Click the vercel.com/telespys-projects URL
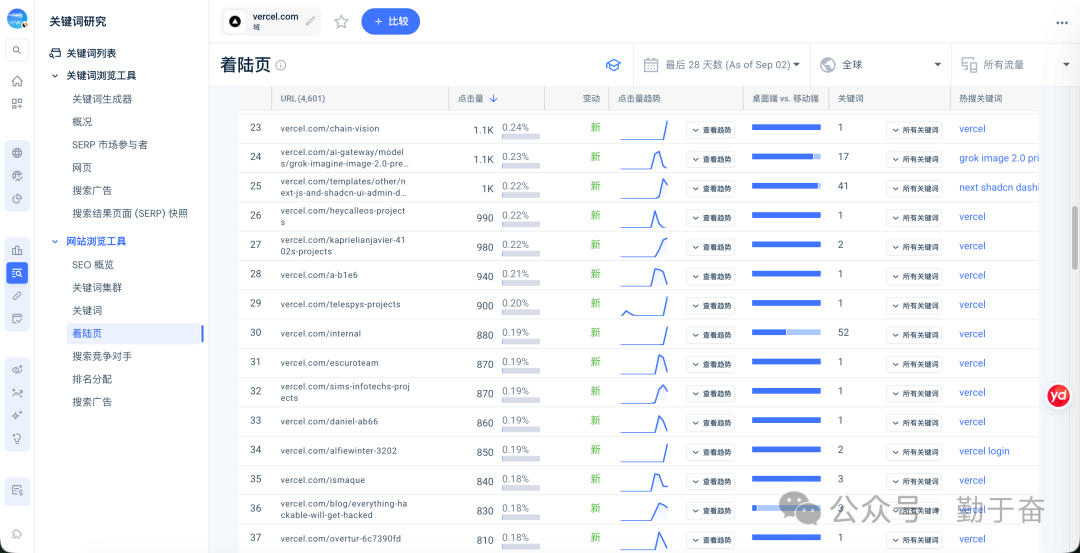Viewport: 1080px width, 553px height. pyautogui.click(x=340, y=304)
